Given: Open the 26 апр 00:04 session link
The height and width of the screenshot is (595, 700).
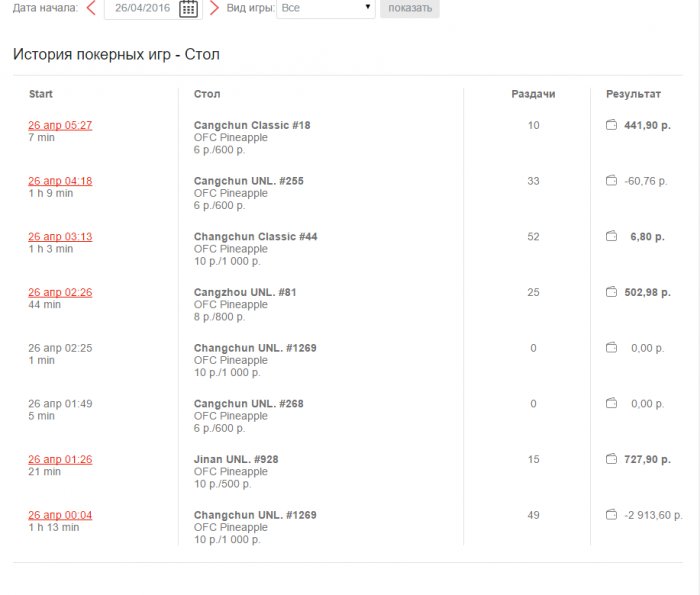Looking at the screenshot, I should pyautogui.click(x=60, y=515).
